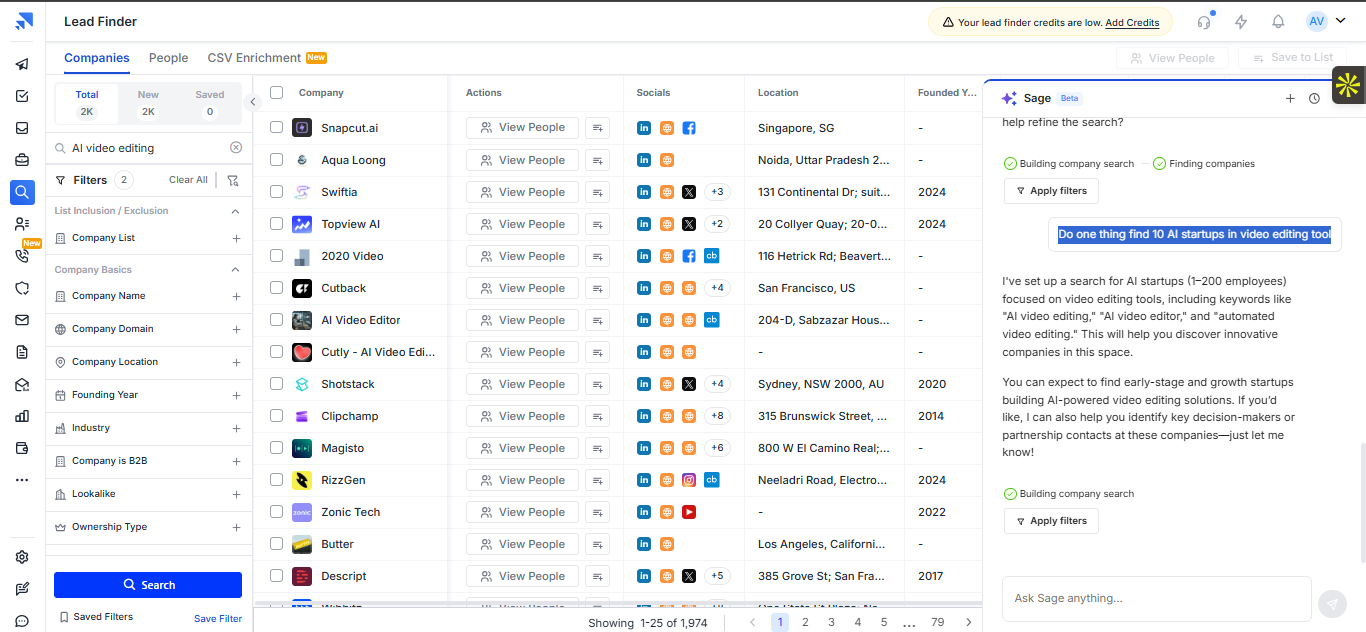Click the blue Search button
The image size is (1366, 632).
[x=148, y=585]
